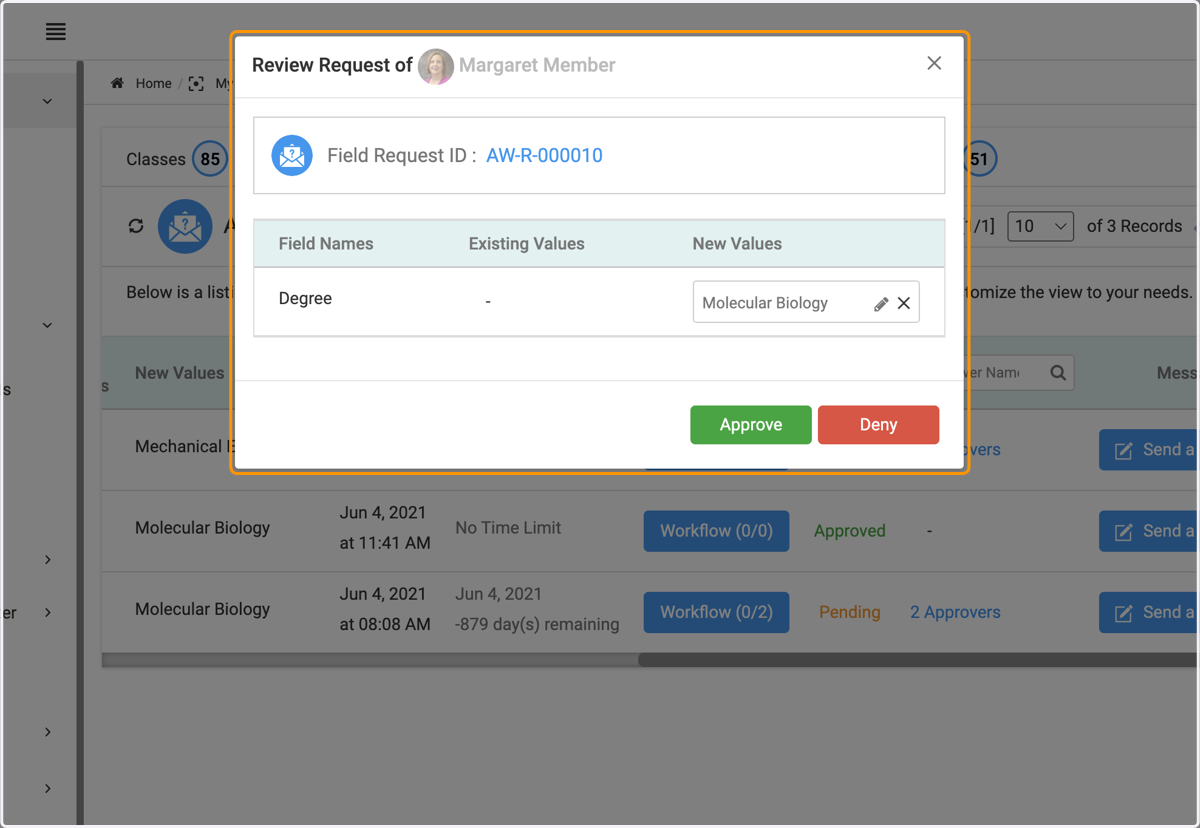Open Workflow (0/2) button
Screen dimensions: 1200x828
(x=716, y=612)
